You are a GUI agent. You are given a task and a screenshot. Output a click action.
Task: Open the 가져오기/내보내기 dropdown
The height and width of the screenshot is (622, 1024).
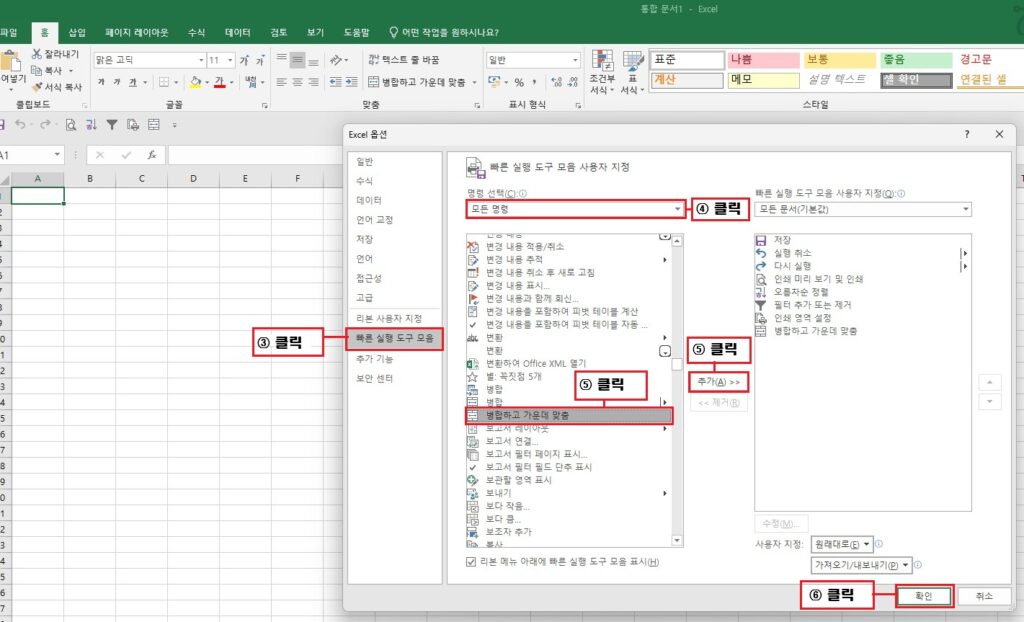pos(861,565)
